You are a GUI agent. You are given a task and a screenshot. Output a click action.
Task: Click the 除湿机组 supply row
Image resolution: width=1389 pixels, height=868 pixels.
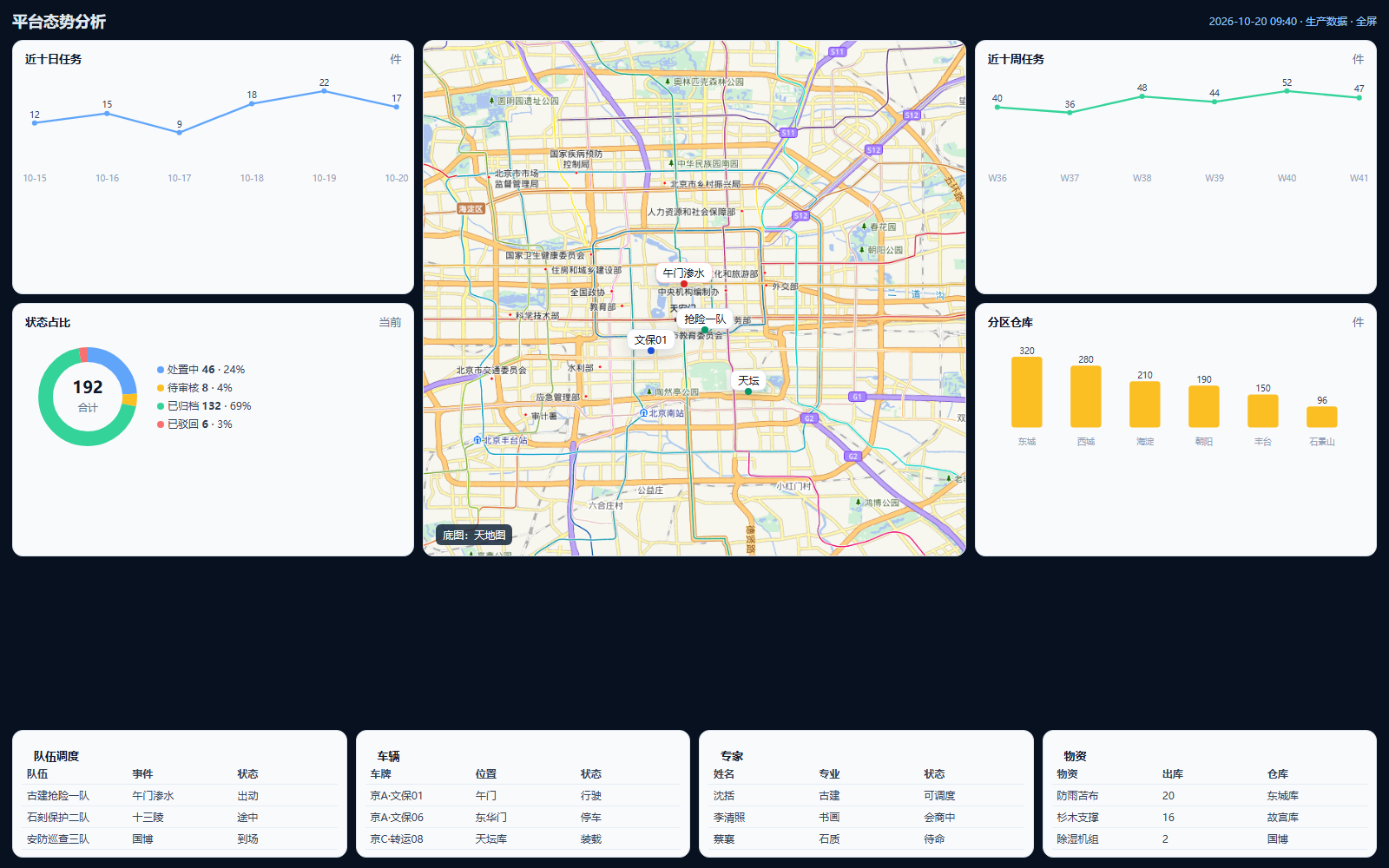click(x=1210, y=839)
